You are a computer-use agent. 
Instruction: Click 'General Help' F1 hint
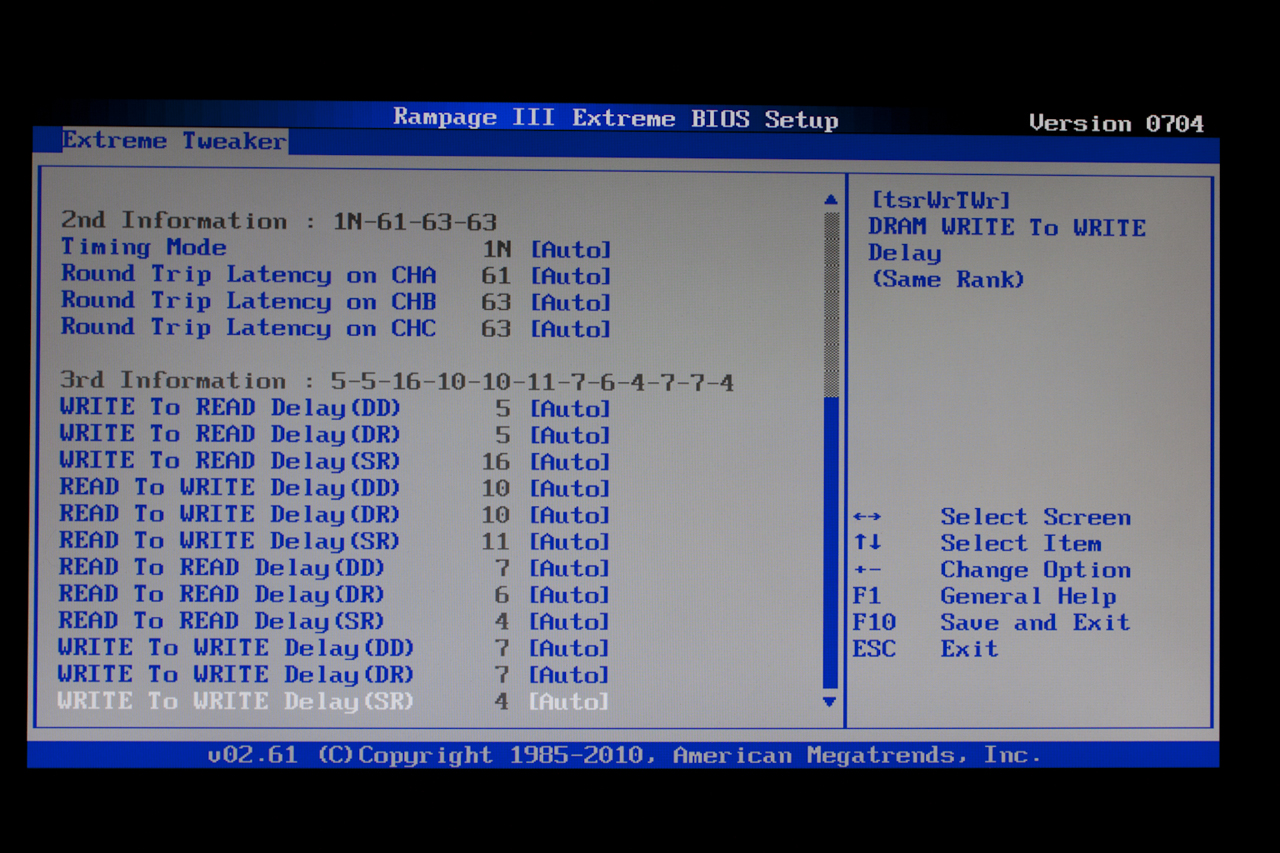[1028, 596]
